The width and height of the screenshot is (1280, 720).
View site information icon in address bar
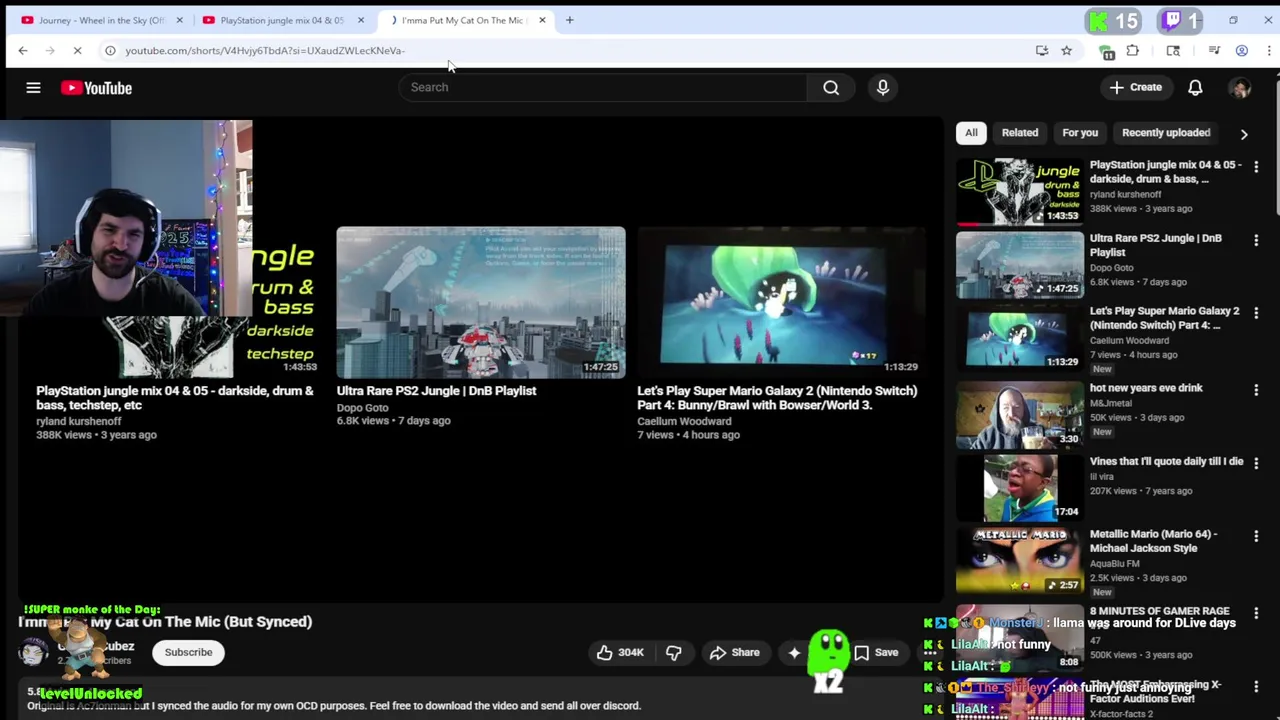pyautogui.click(x=110, y=50)
